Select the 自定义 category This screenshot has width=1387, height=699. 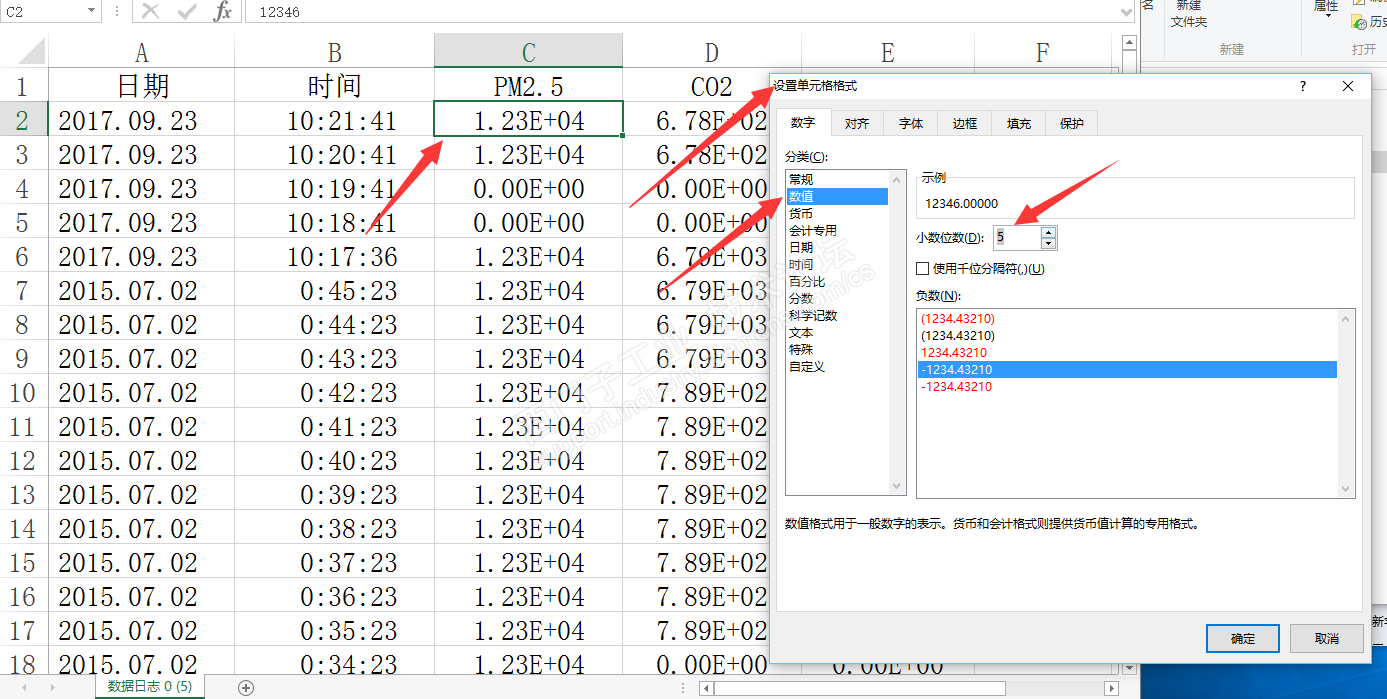coord(837,366)
